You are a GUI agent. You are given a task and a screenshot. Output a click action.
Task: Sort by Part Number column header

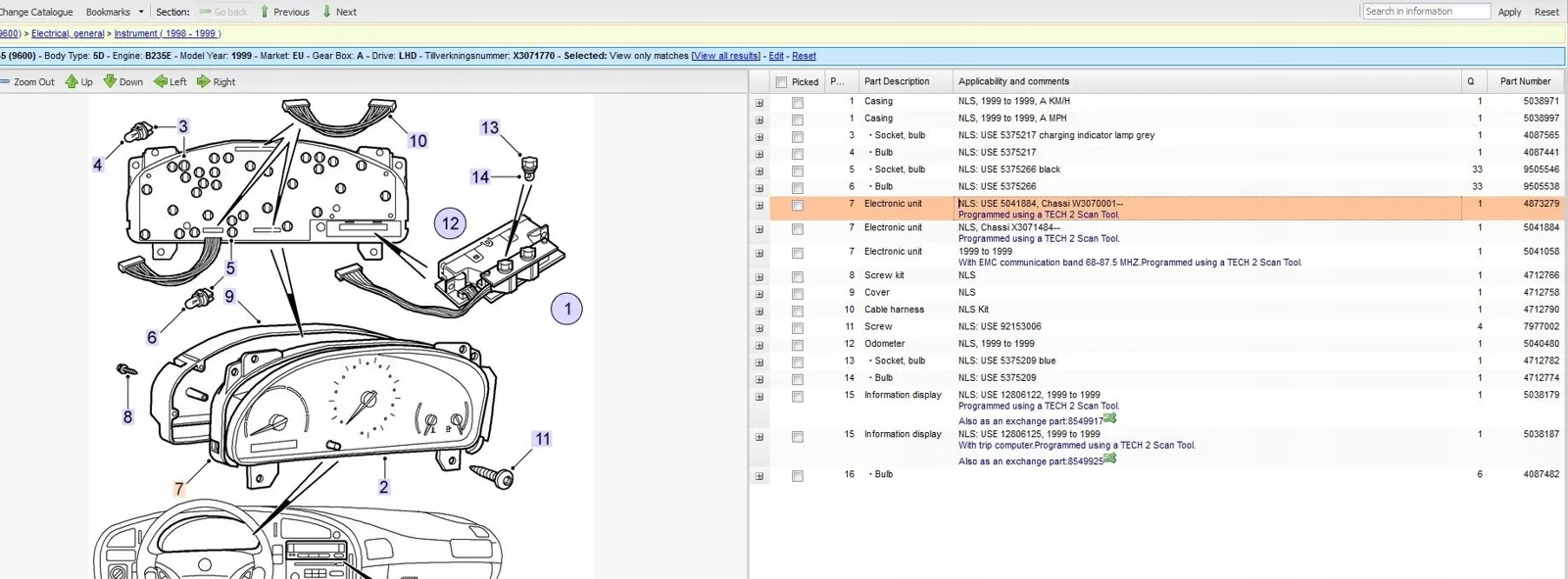click(1525, 81)
